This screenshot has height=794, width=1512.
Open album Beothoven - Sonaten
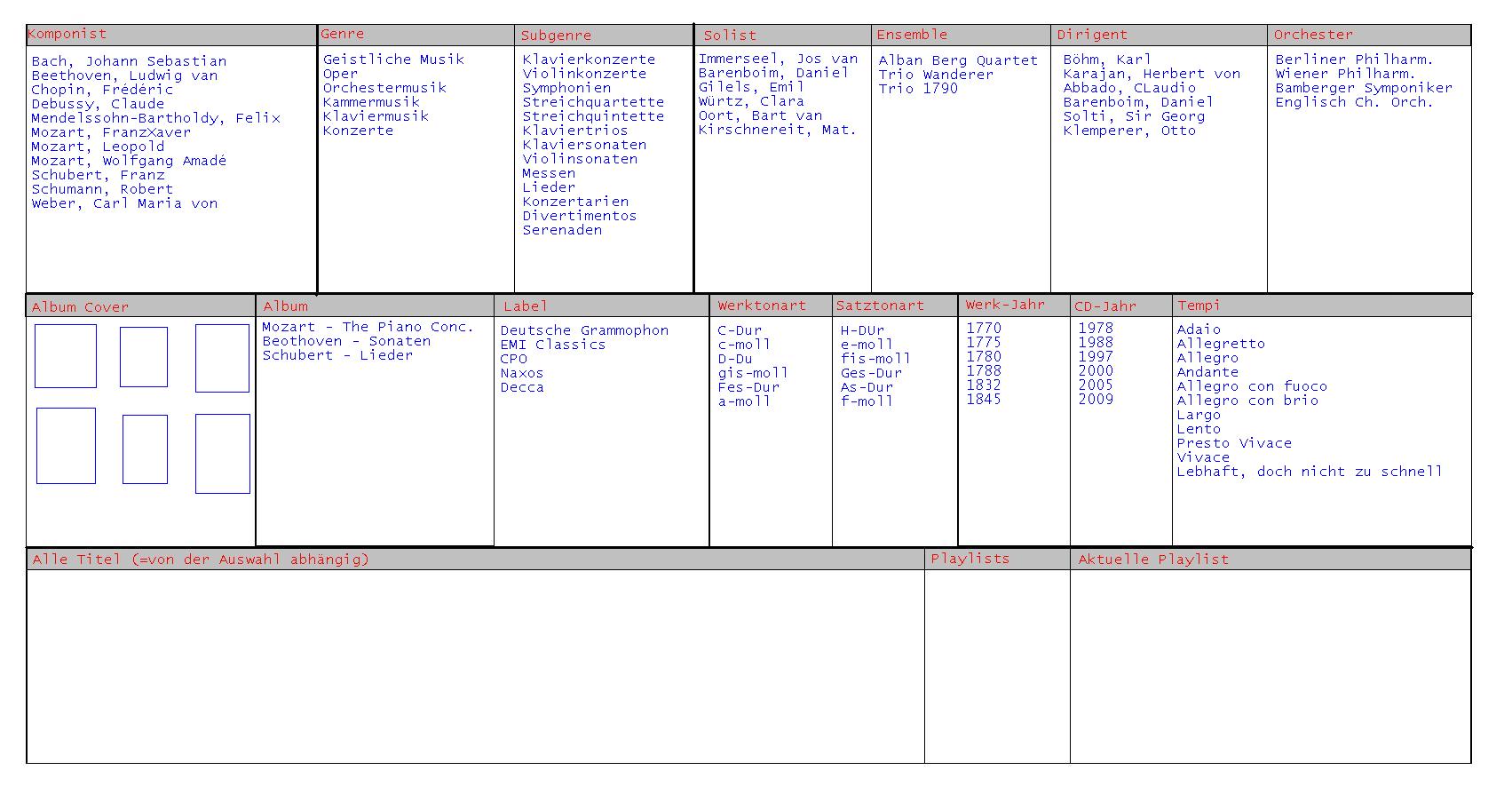[346, 341]
